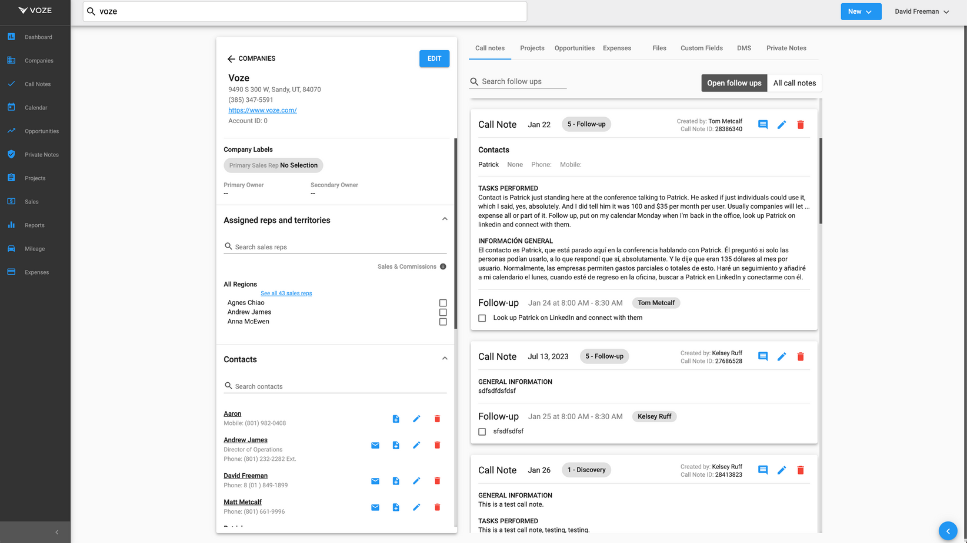Open Matt Metcalf contact name link
This screenshot has height=543, width=967.
tap(242, 502)
